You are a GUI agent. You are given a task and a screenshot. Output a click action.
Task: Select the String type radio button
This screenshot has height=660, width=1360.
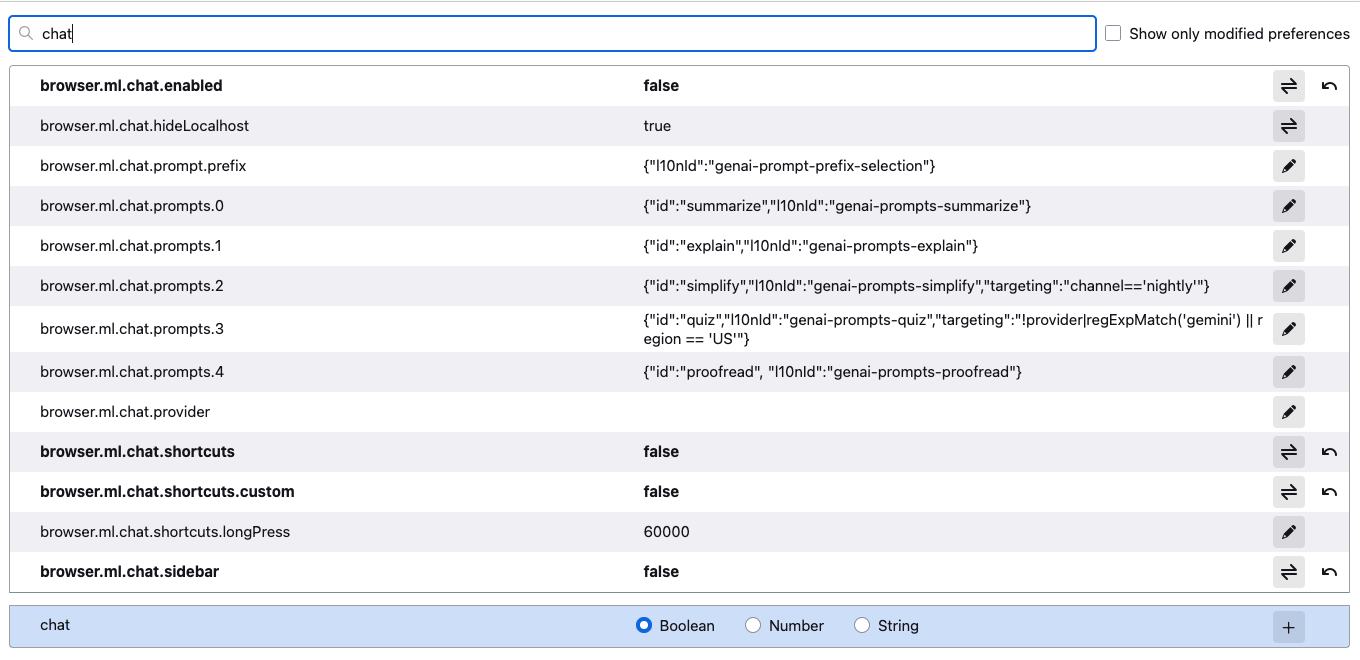click(x=862, y=626)
